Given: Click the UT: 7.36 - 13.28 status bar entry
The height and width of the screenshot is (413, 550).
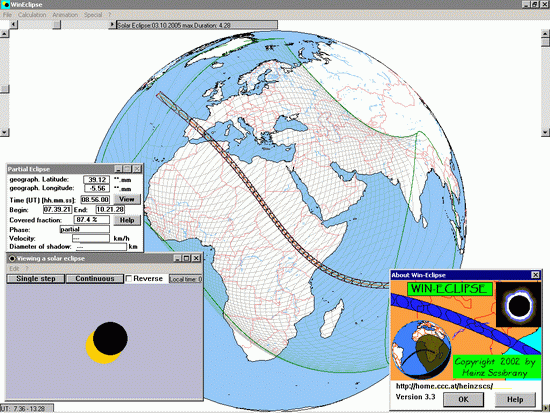Looking at the screenshot, I should (x=27, y=408).
